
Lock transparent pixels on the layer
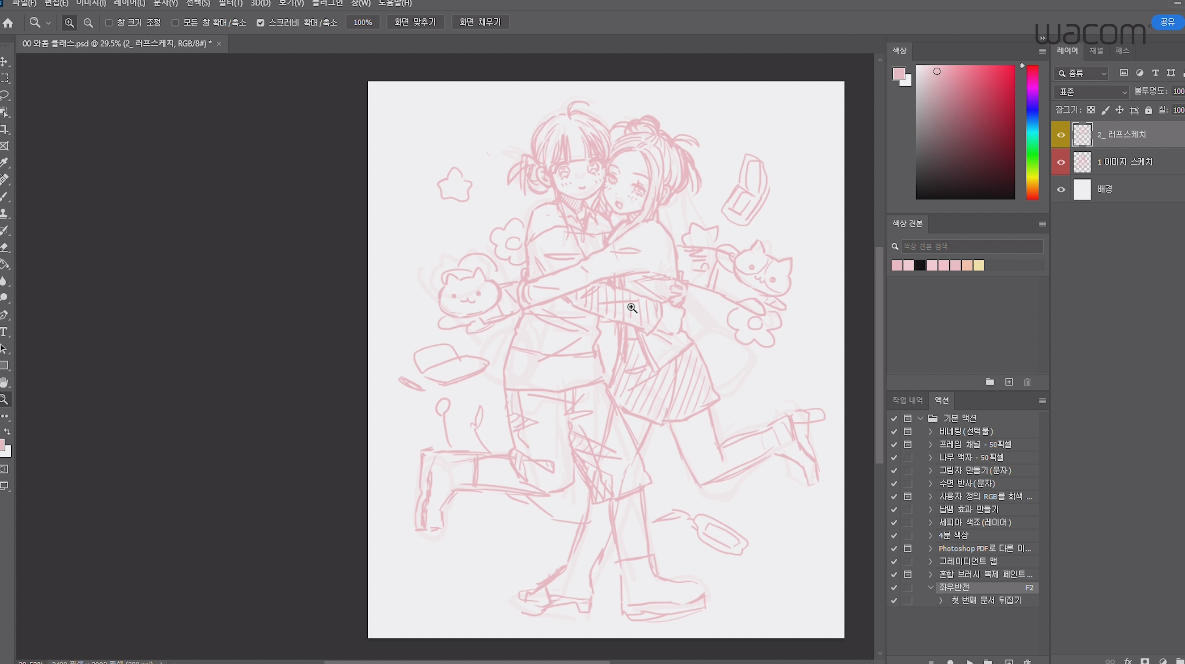click(1091, 110)
